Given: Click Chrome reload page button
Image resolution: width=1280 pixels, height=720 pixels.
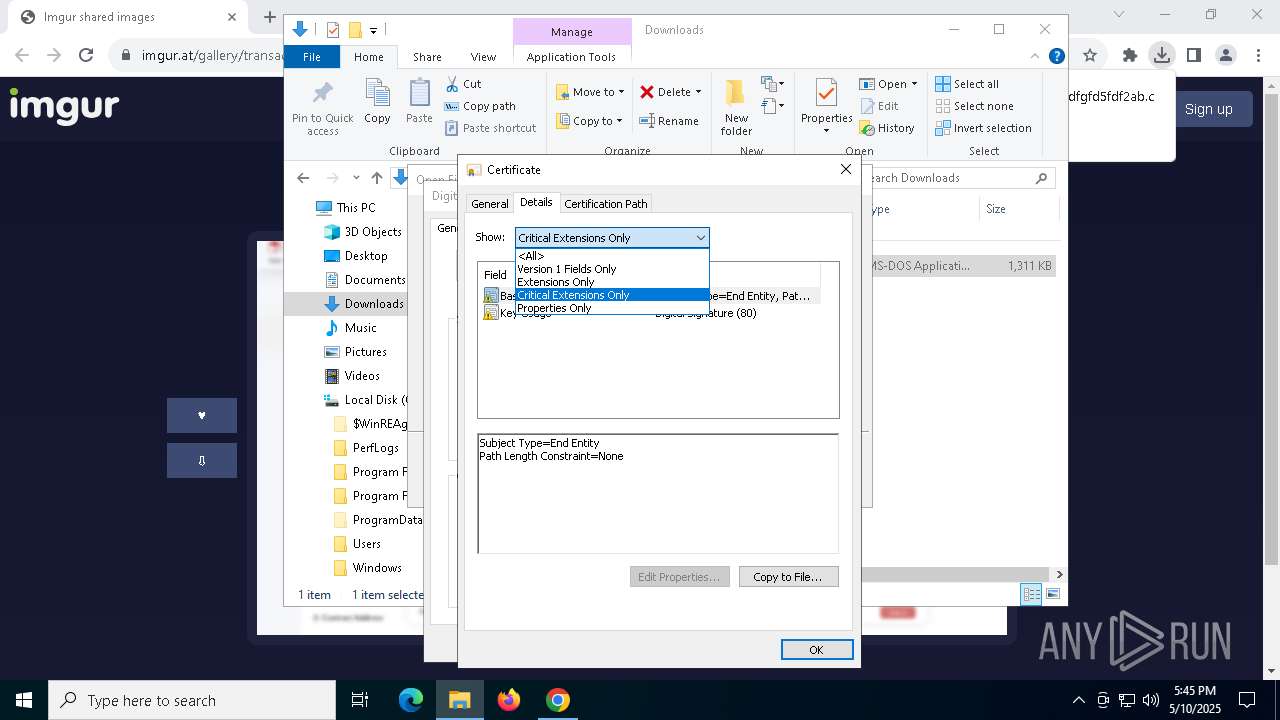Looking at the screenshot, I should coord(86,55).
